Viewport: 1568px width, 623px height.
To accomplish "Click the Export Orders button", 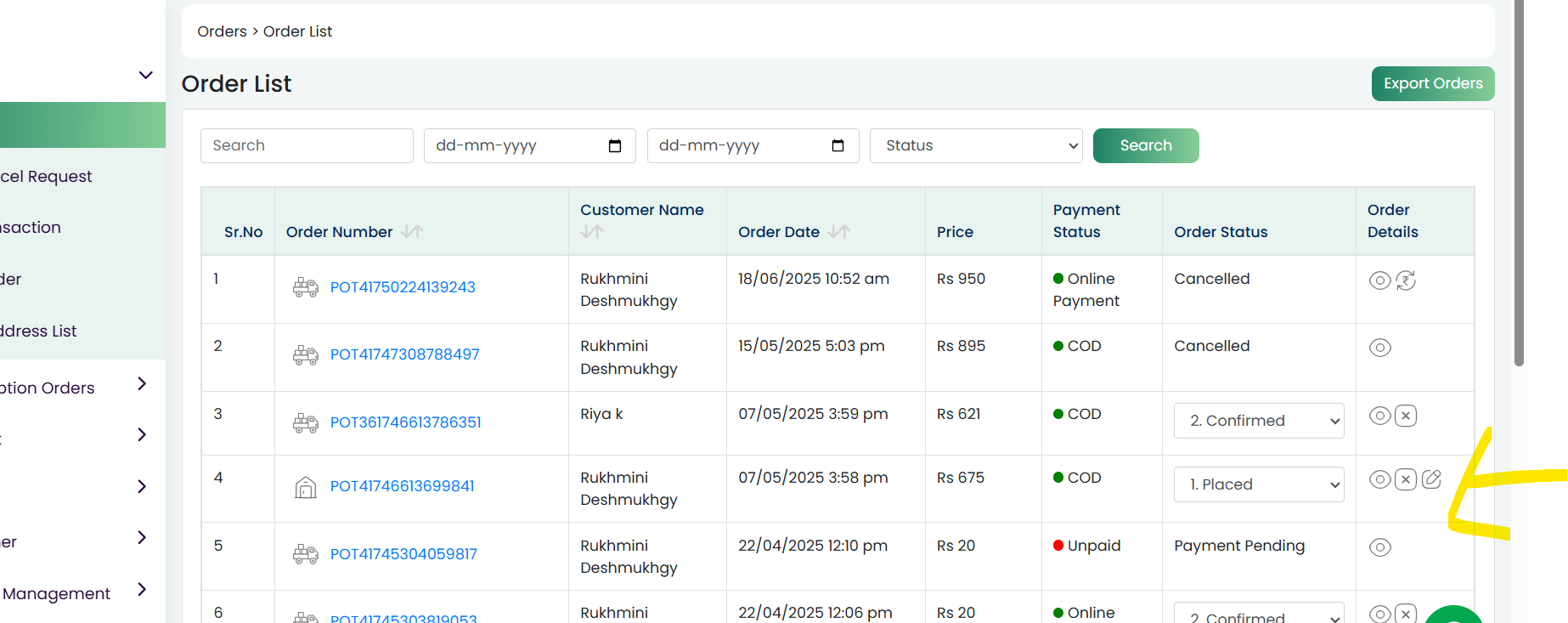I will coord(1433,83).
